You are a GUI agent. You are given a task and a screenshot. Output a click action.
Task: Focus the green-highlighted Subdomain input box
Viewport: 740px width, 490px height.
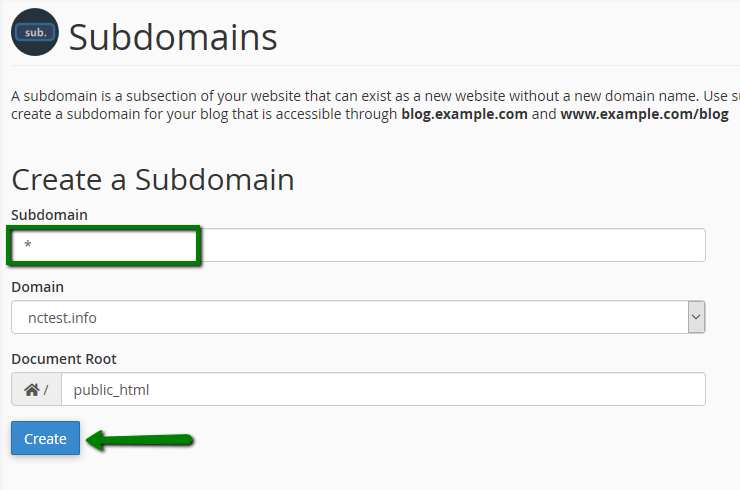(x=106, y=246)
